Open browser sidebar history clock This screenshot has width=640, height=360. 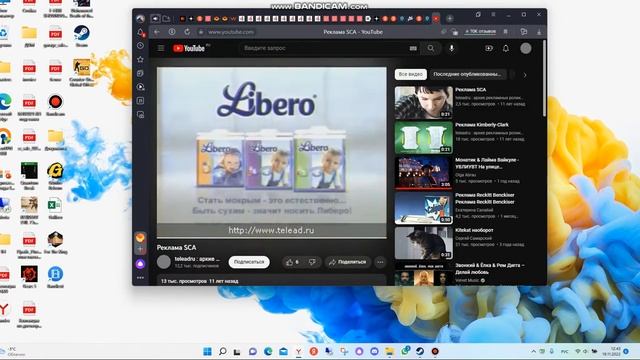click(140, 46)
